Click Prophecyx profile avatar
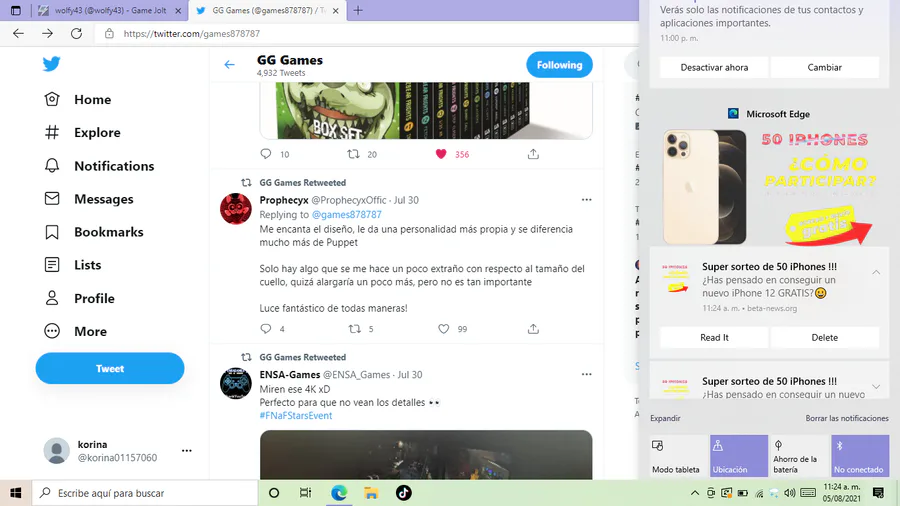Screen dimensions: 900x506 tap(236, 209)
